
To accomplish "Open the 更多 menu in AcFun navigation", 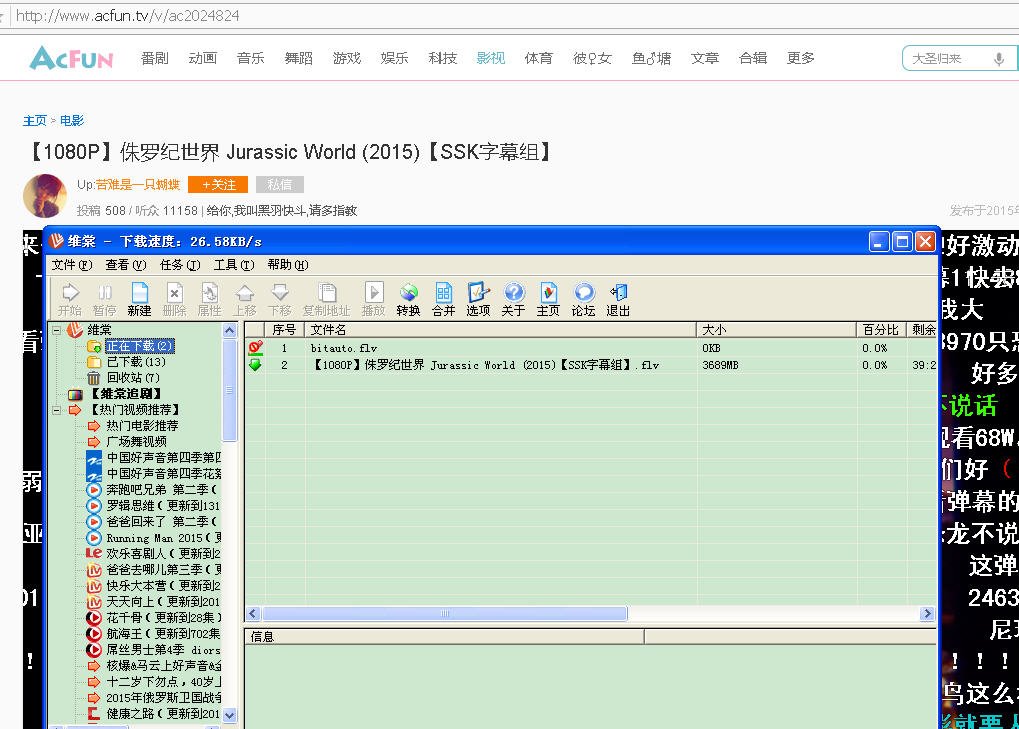I will (799, 58).
